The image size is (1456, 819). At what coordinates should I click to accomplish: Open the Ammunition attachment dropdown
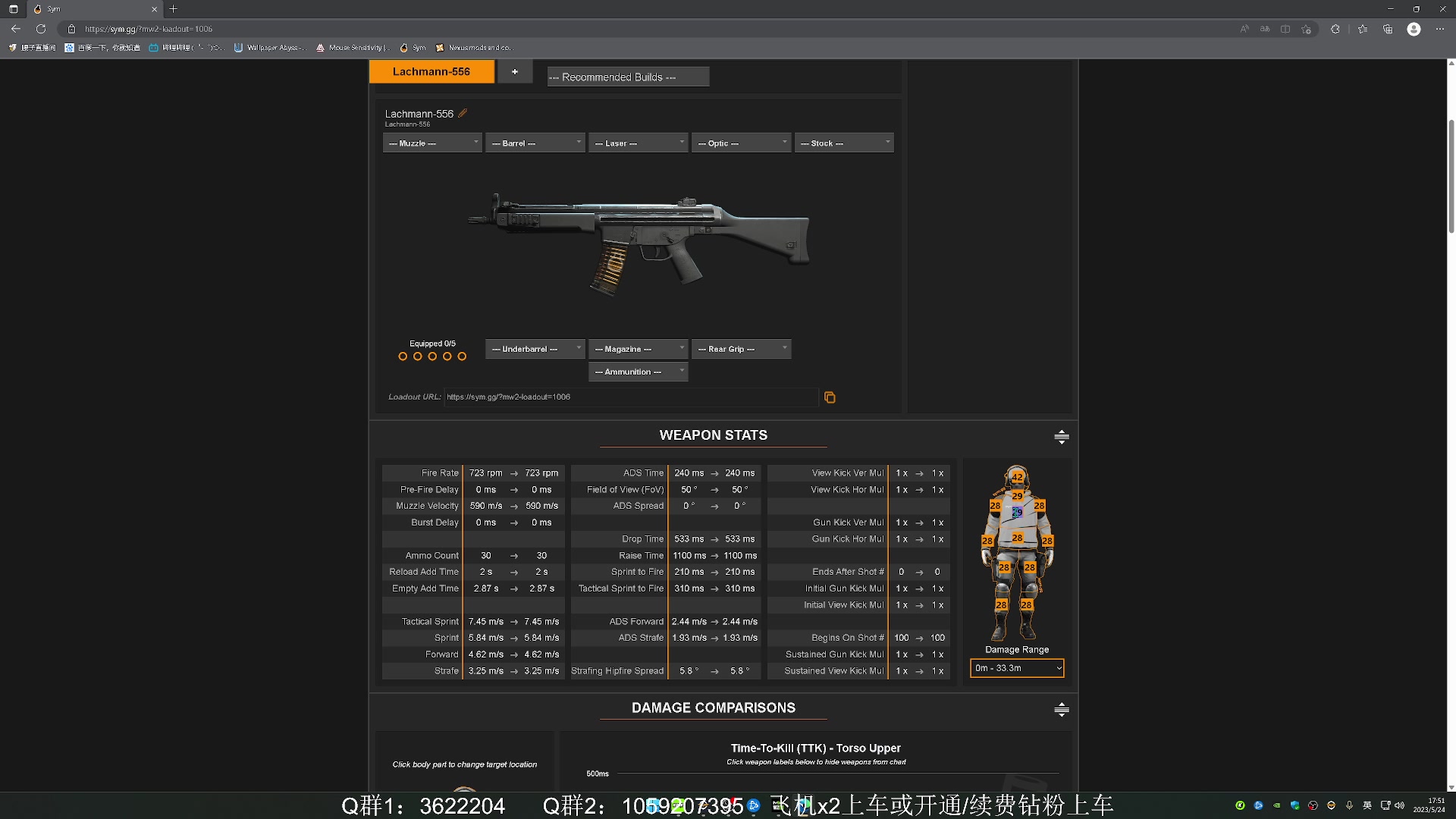(x=639, y=372)
